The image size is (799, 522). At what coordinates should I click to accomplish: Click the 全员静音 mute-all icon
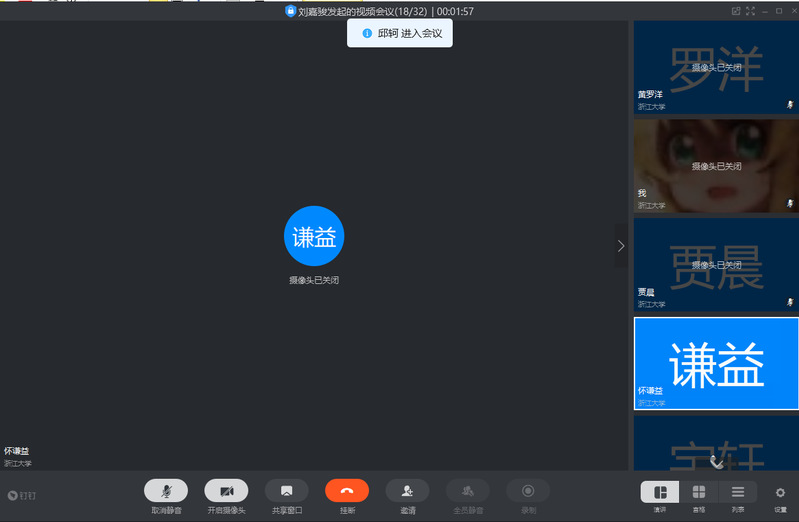click(467, 491)
